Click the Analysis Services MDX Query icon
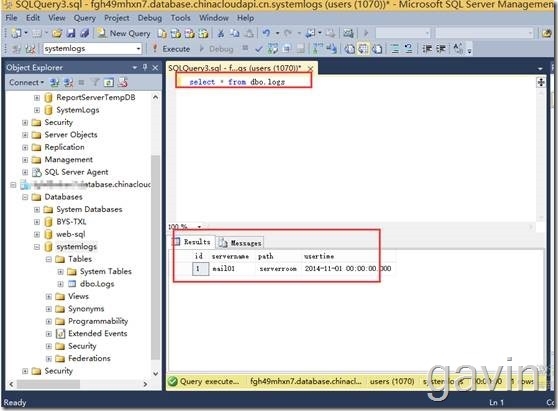 tap(176, 33)
